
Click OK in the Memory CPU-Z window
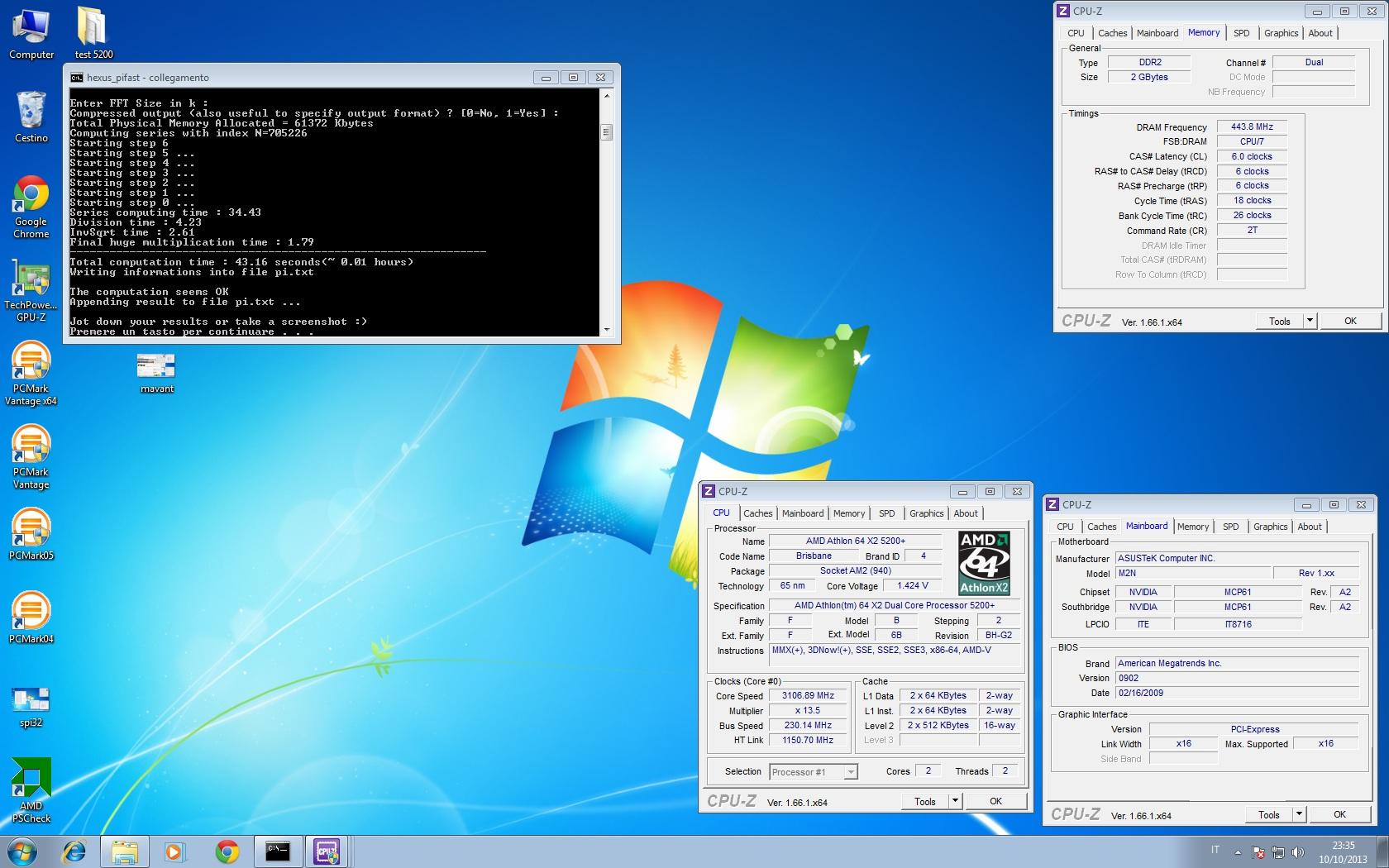click(x=1350, y=321)
